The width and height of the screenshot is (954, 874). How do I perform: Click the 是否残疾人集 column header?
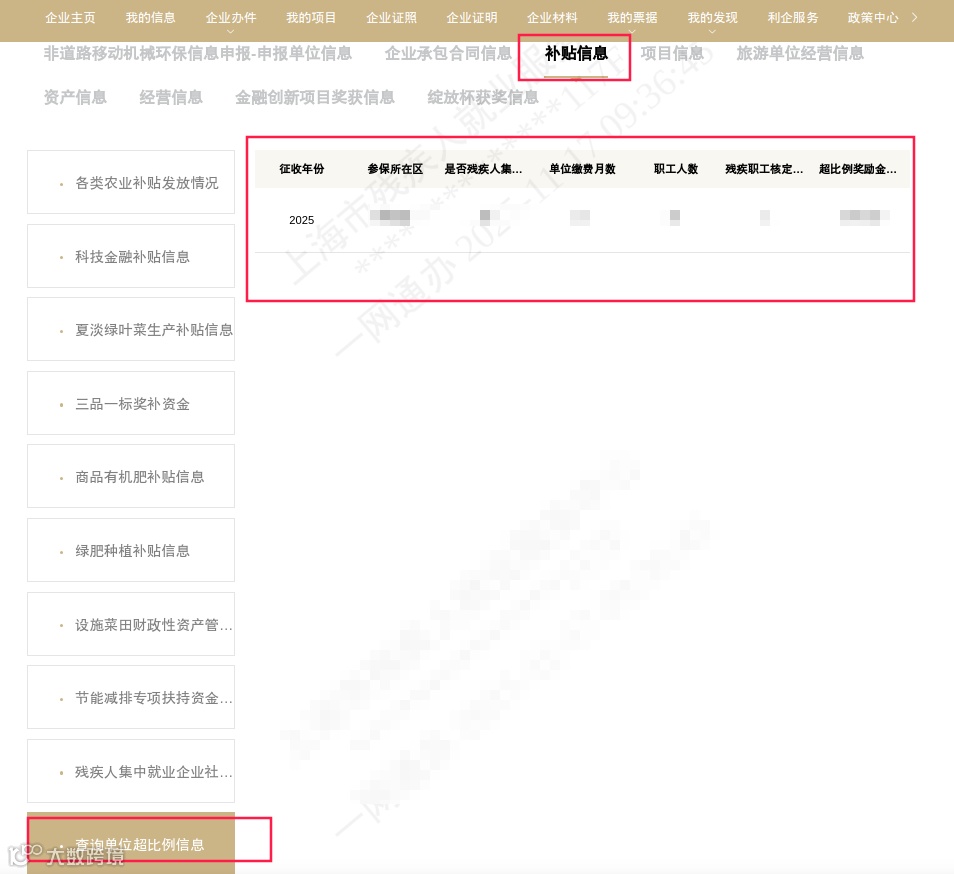(x=484, y=169)
